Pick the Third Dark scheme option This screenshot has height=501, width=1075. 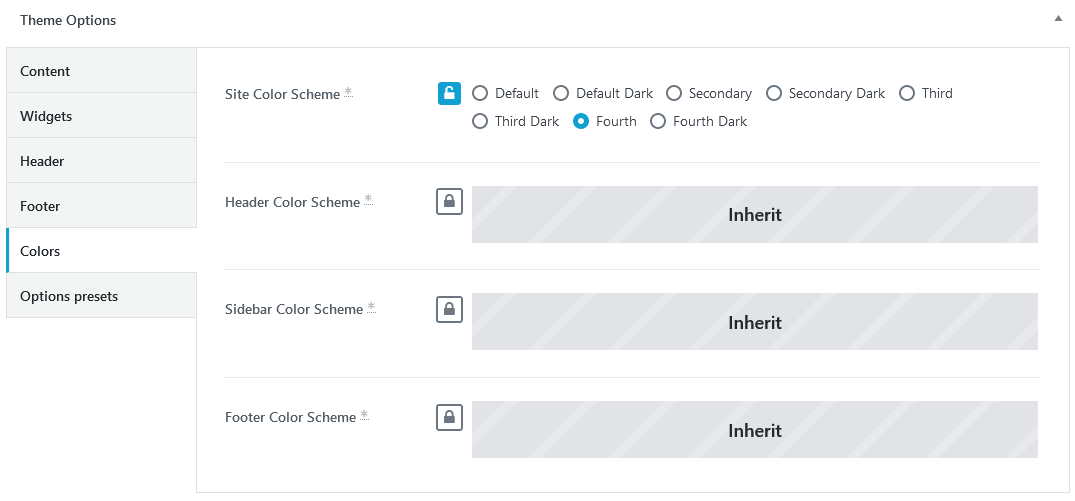click(480, 121)
